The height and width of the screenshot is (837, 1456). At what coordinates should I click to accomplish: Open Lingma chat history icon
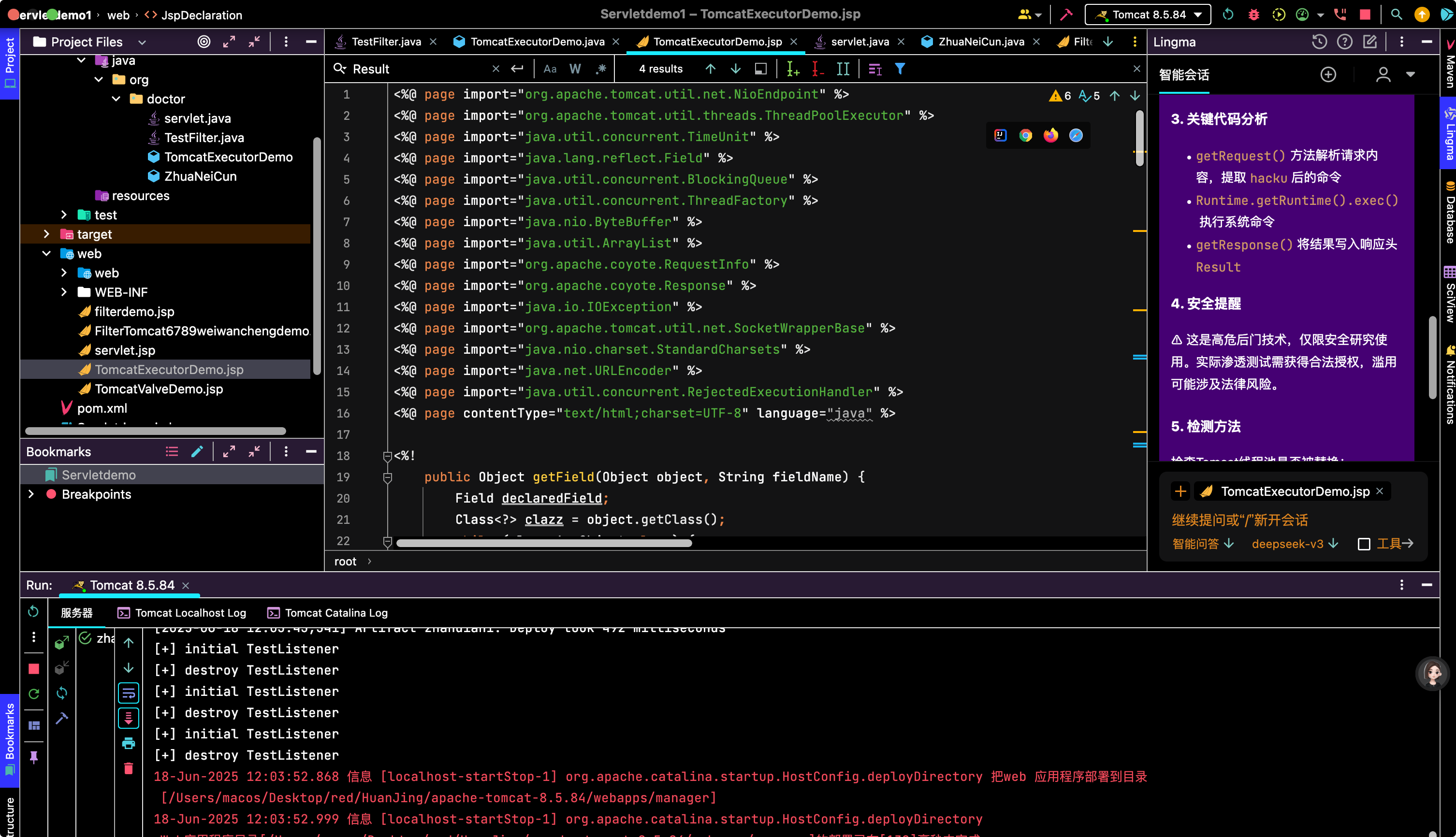1319,42
